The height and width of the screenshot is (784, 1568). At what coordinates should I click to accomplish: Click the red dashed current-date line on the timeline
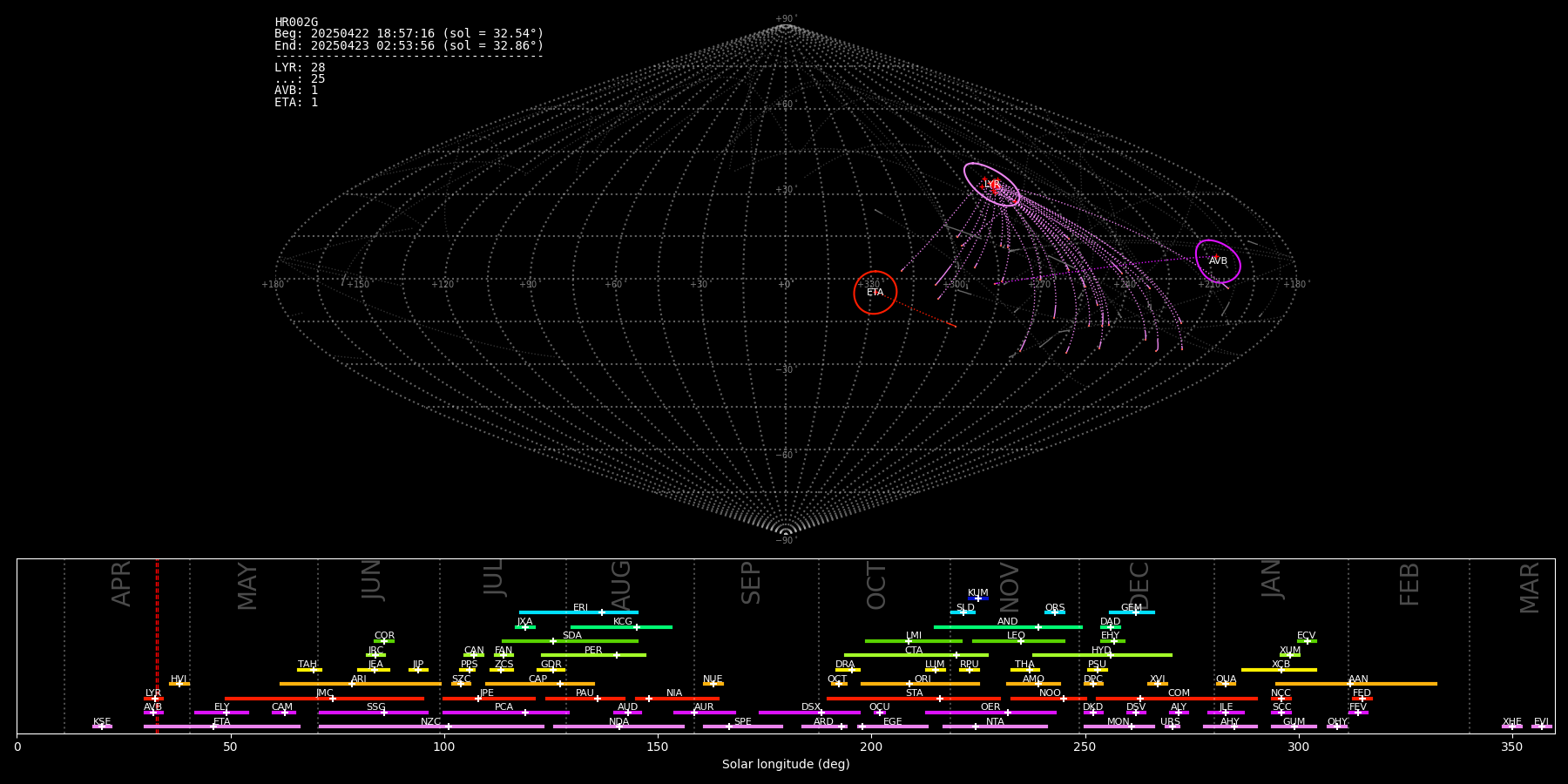pyautogui.click(x=157, y=645)
